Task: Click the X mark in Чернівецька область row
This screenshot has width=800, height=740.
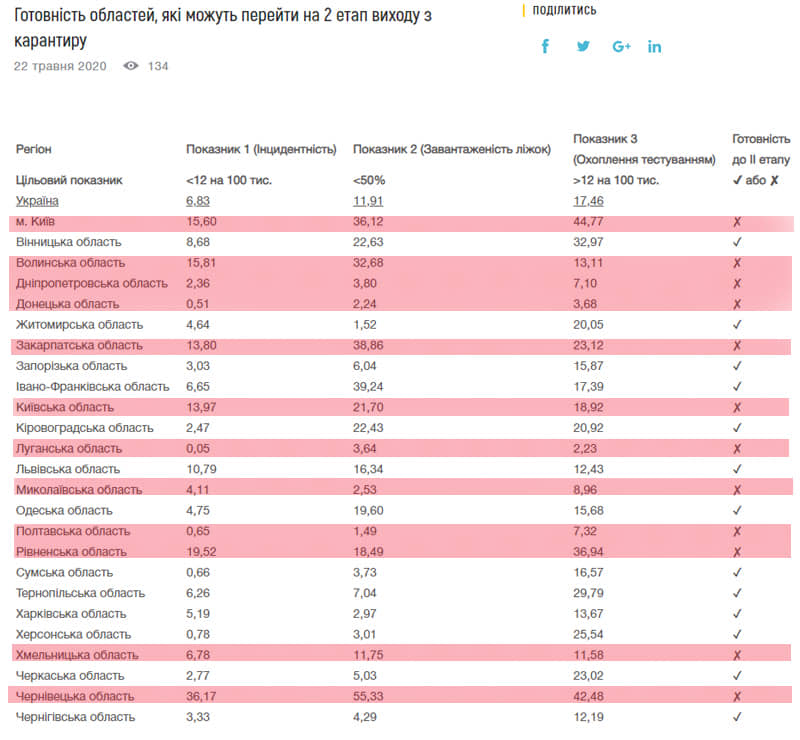Action: coord(737,697)
